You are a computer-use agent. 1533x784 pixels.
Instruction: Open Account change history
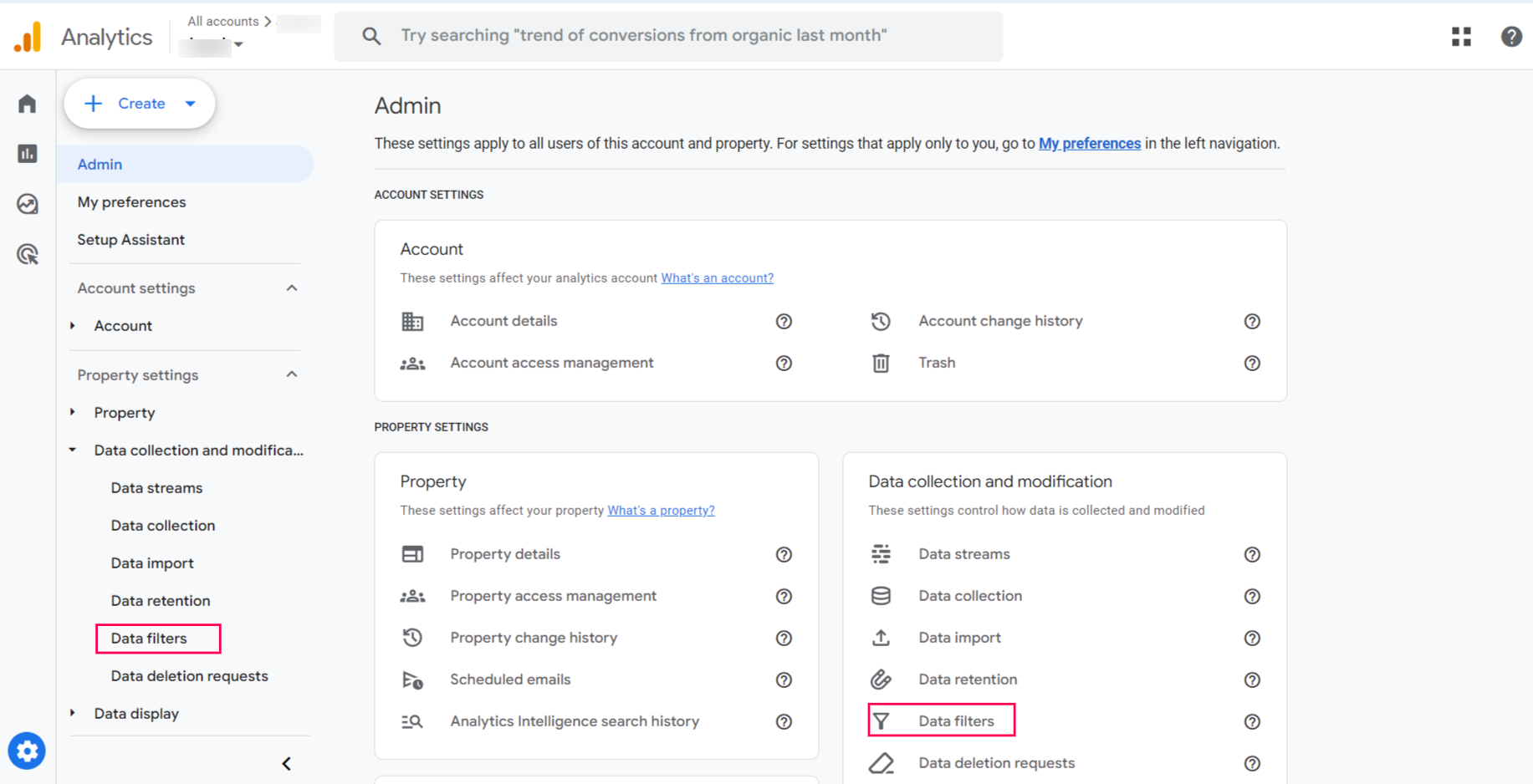1000,321
